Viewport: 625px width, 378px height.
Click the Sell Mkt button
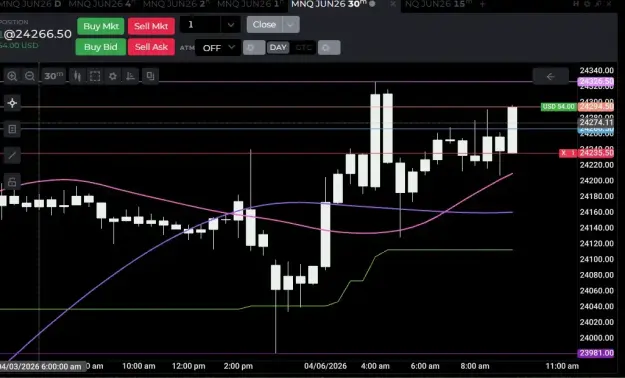click(151, 26)
